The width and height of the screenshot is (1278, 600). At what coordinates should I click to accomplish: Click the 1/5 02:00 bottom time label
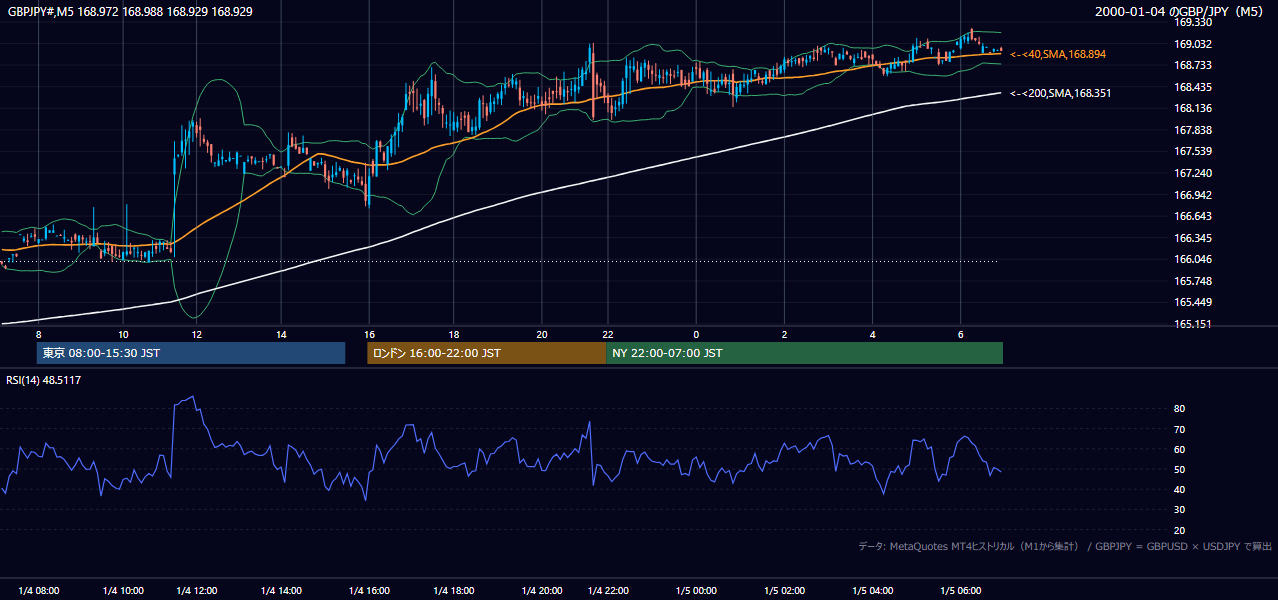784,590
